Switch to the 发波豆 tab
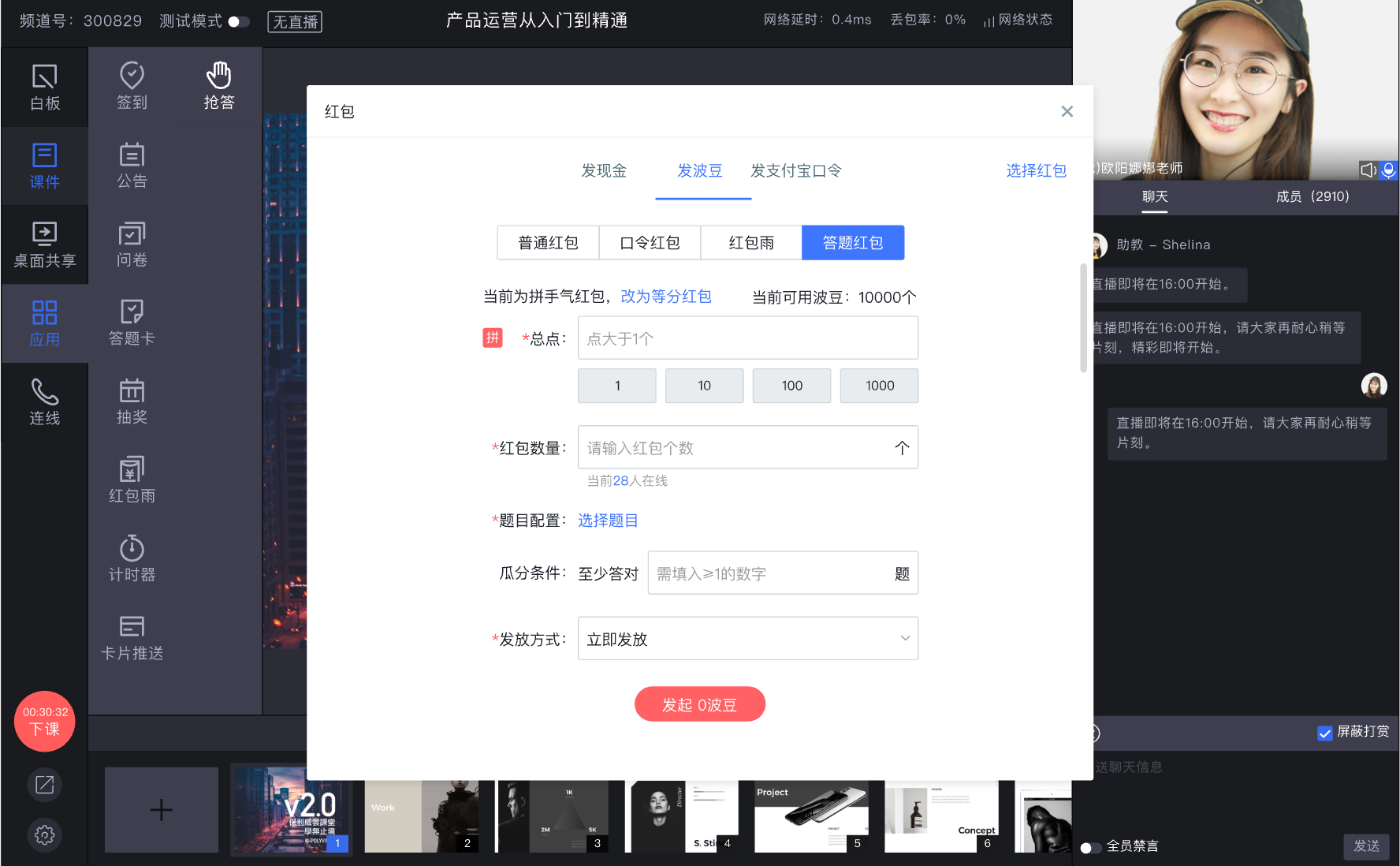 700,170
